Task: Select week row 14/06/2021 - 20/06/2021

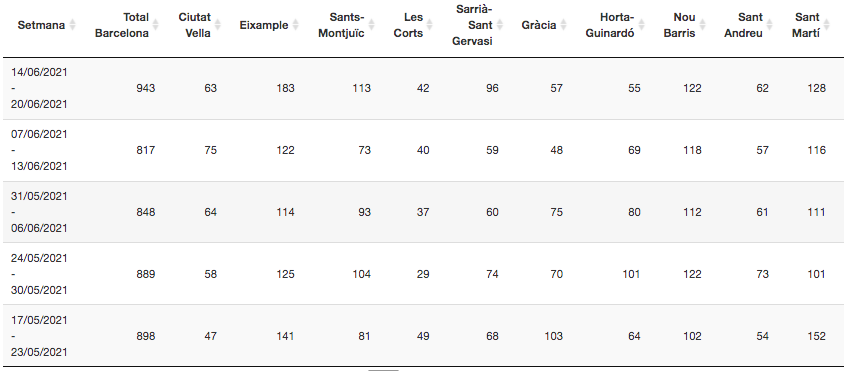Action: point(422,88)
